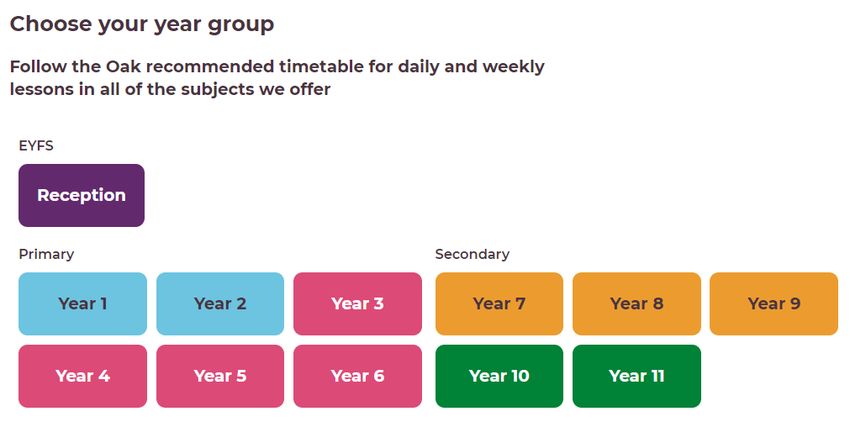This screenshot has width=850, height=422.
Task: Click the word 'weekly' in the subtitle
Action: coord(513,68)
